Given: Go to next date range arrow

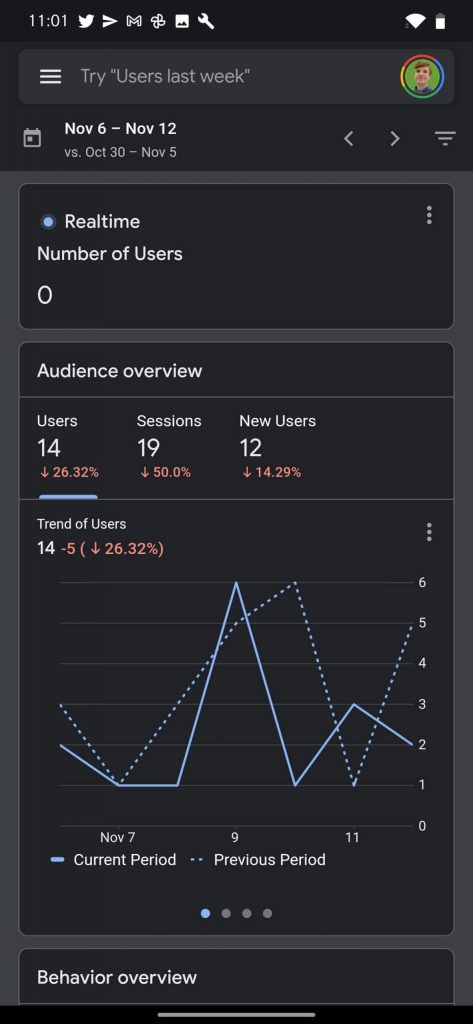Looking at the screenshot, I should pos(395,138).
